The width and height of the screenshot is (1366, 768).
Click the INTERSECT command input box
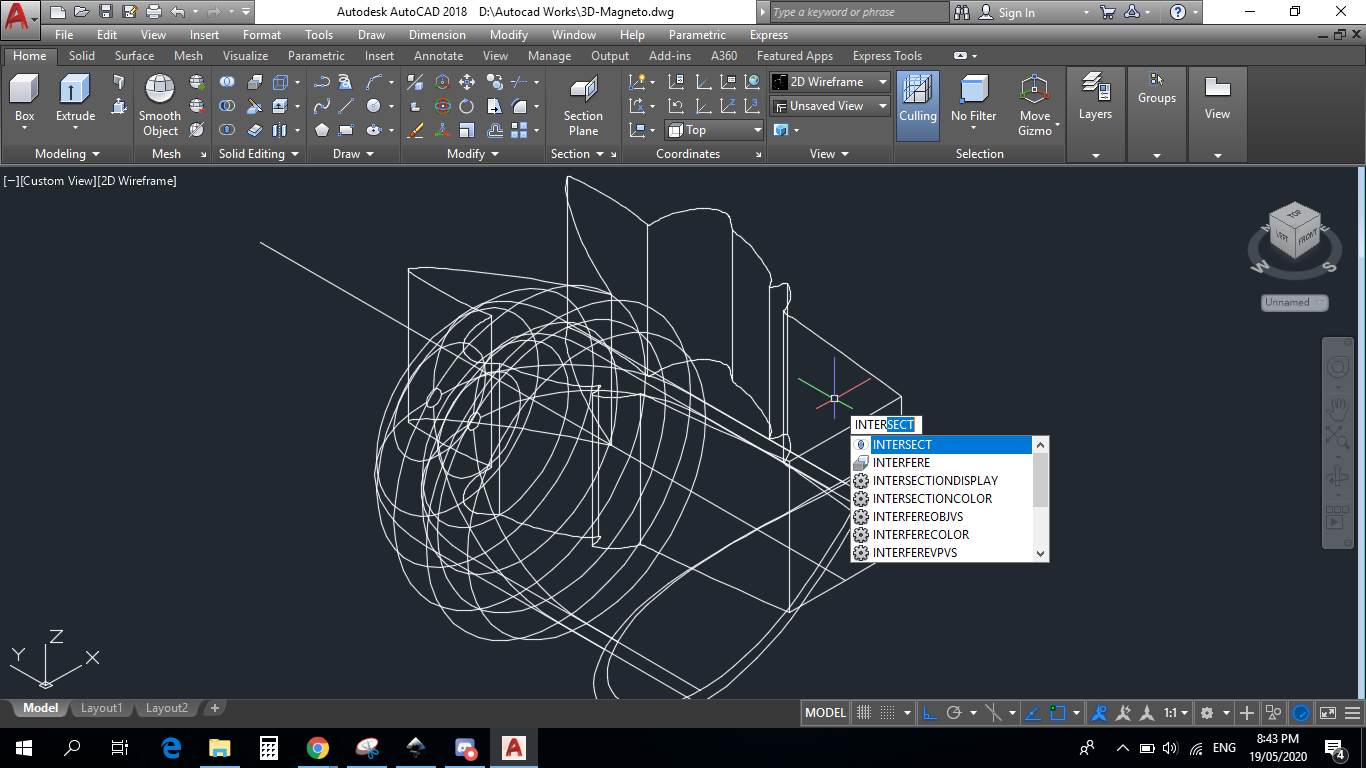(x=885, y=425)
